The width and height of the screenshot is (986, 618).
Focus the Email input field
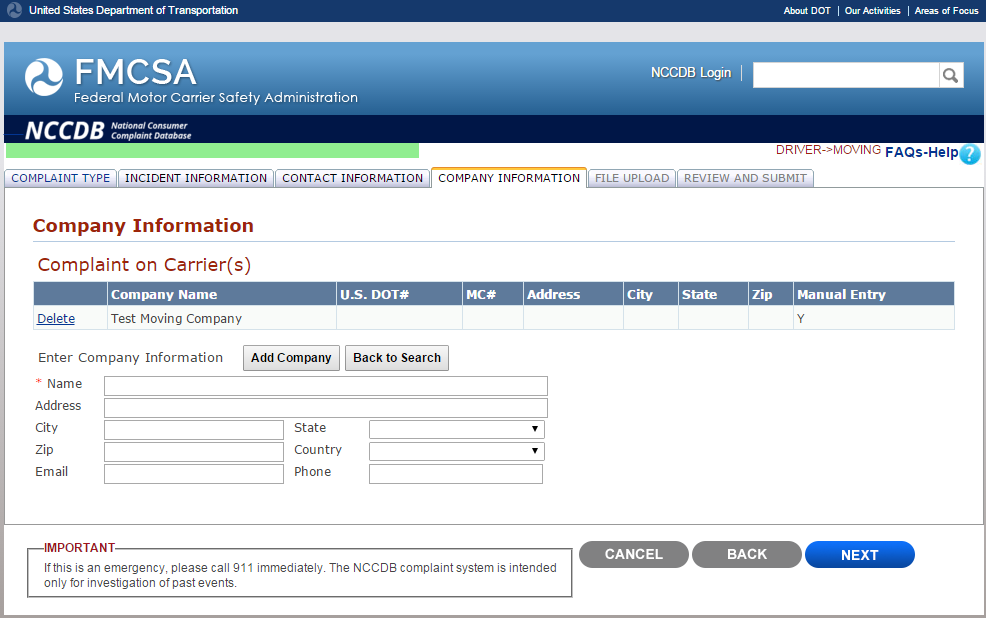coord(194,474)
